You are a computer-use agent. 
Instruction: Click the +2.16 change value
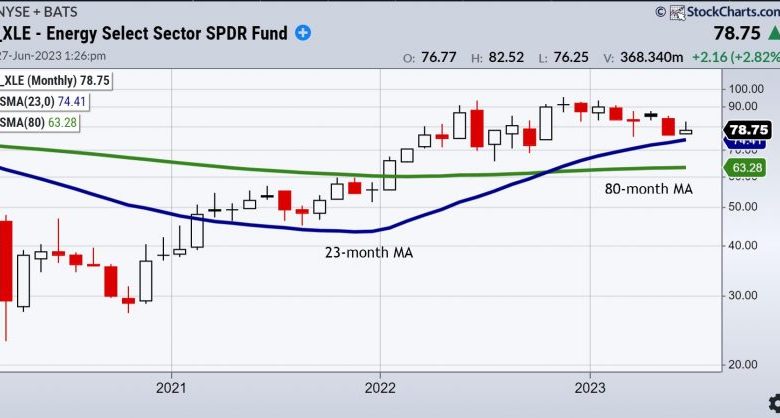[708, 57]
